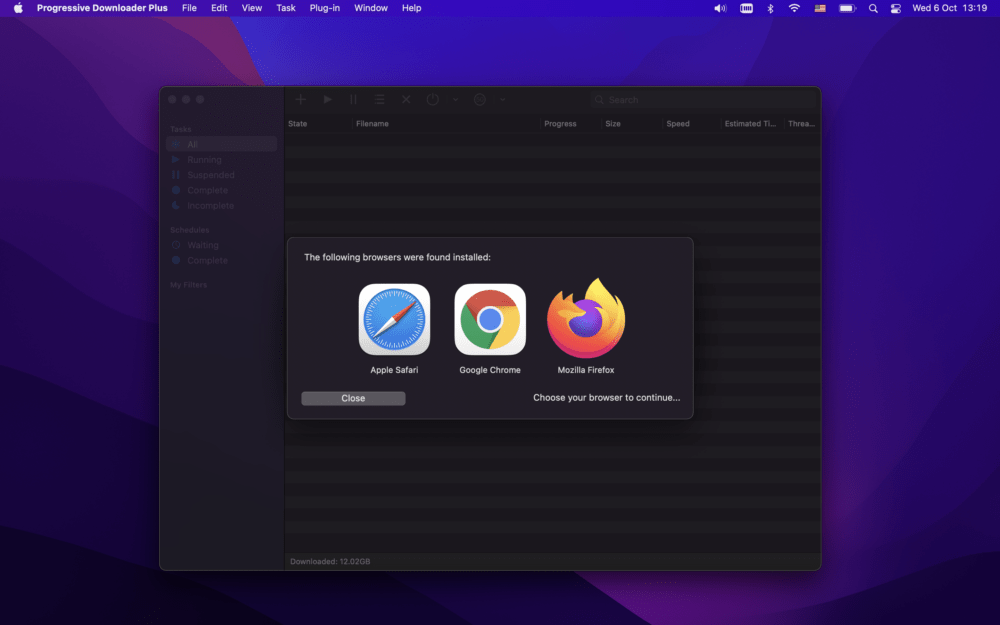Select Complete under Schedules
Viewport: 1000px width, 625px height.
[x=221, y=260]
